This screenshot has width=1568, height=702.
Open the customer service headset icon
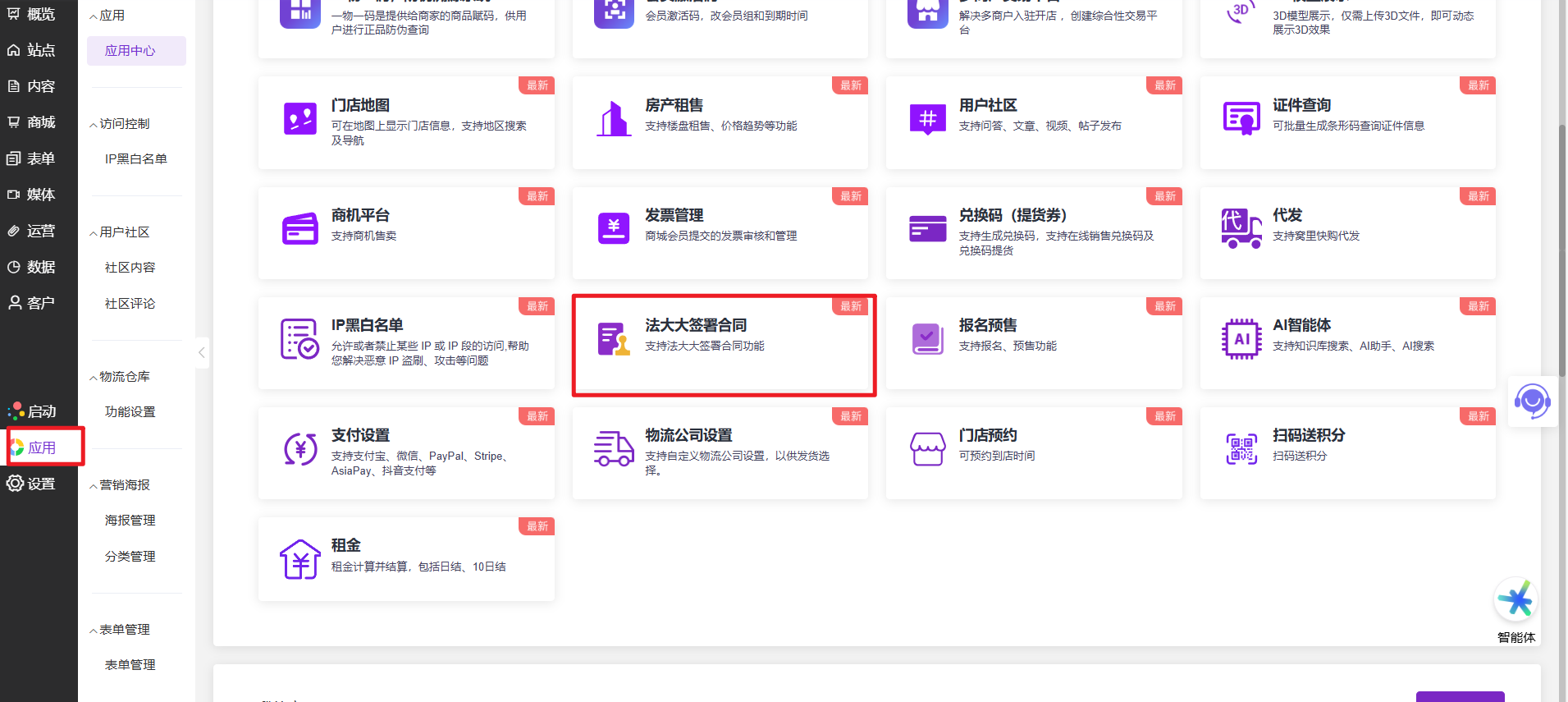[1532, 401]
